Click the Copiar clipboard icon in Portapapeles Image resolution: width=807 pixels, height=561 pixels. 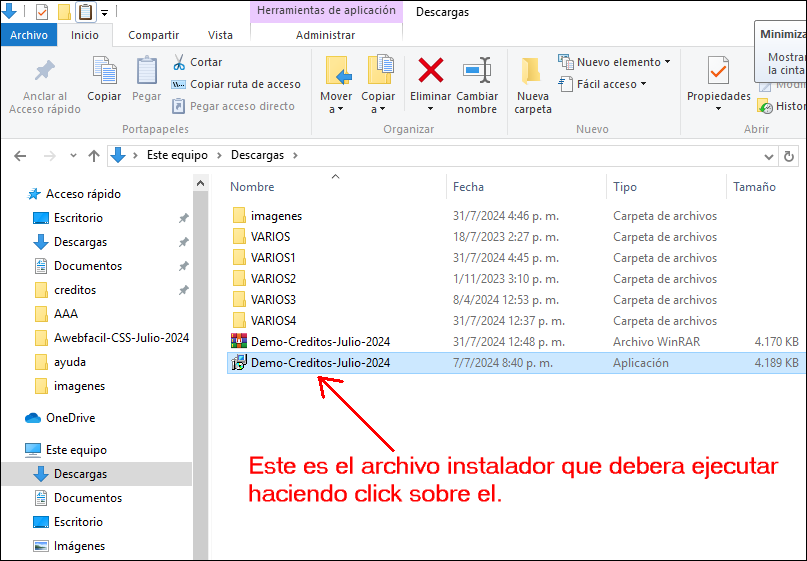tap(104, 72)
